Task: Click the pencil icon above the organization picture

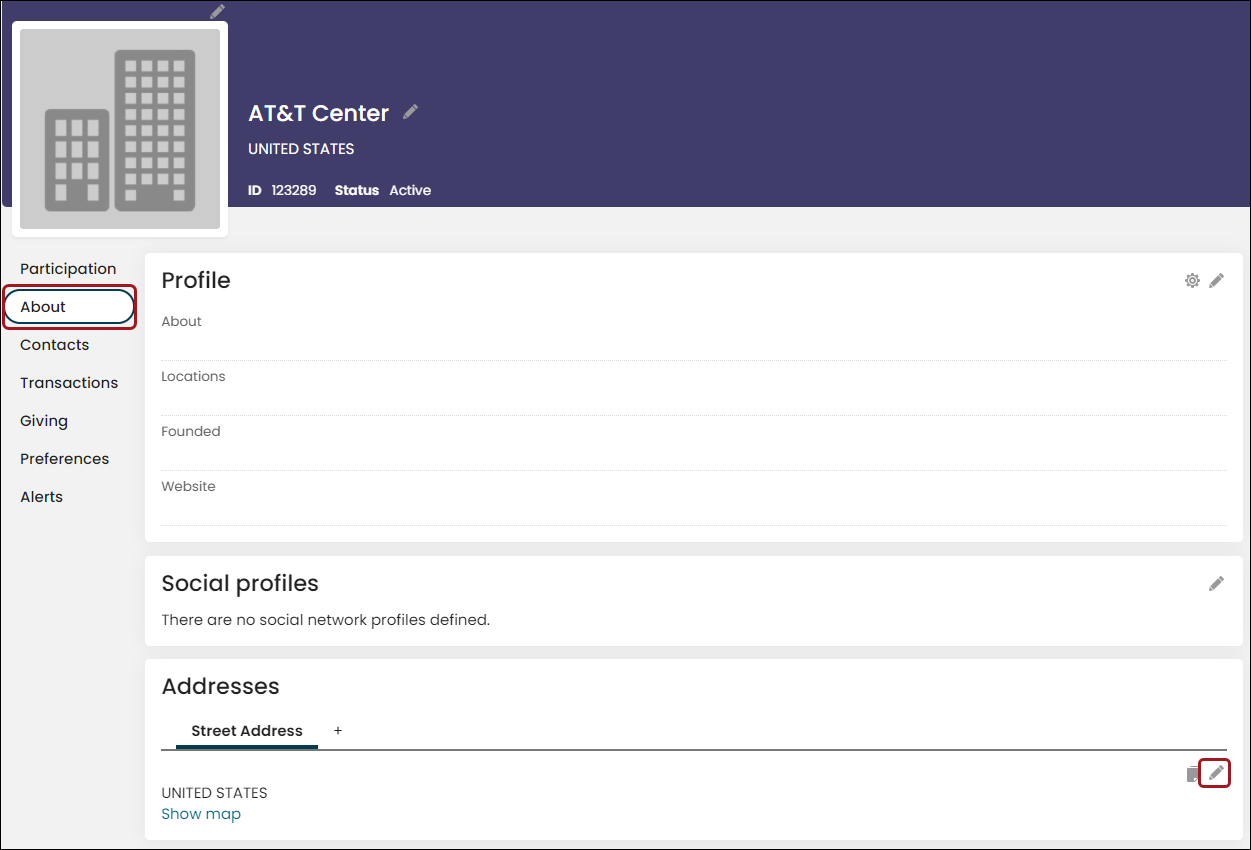Action: coord(217,12)
